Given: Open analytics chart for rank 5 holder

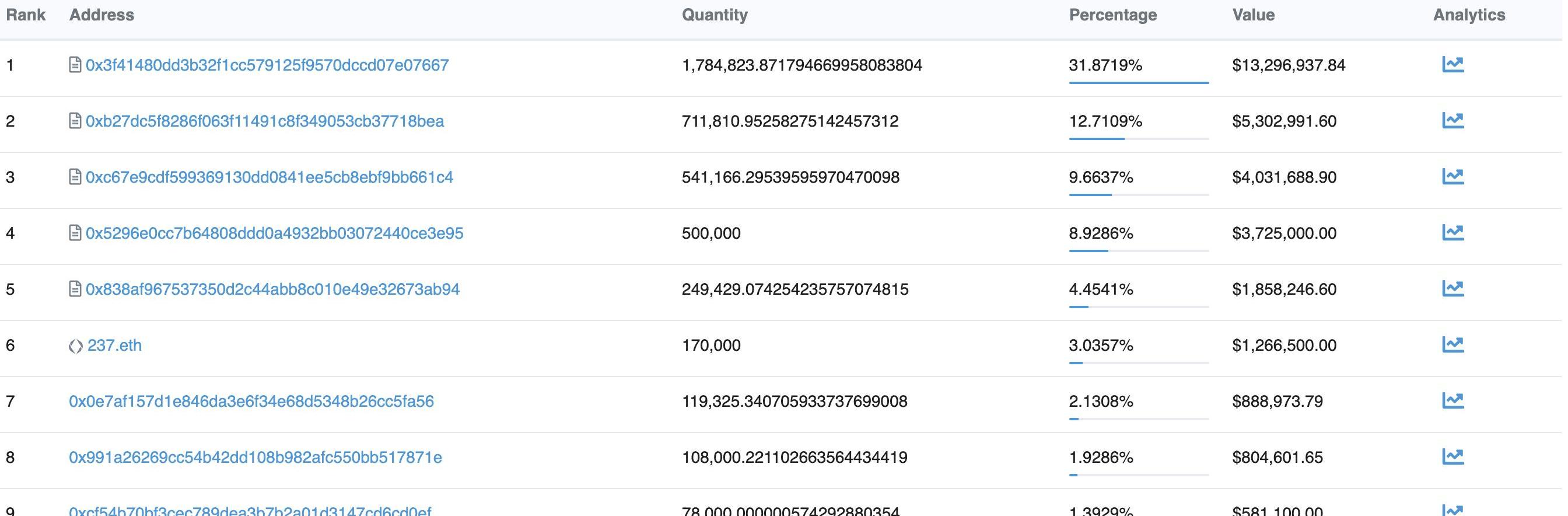Looking at the screenshot, I should click(x=1452, y=289).
